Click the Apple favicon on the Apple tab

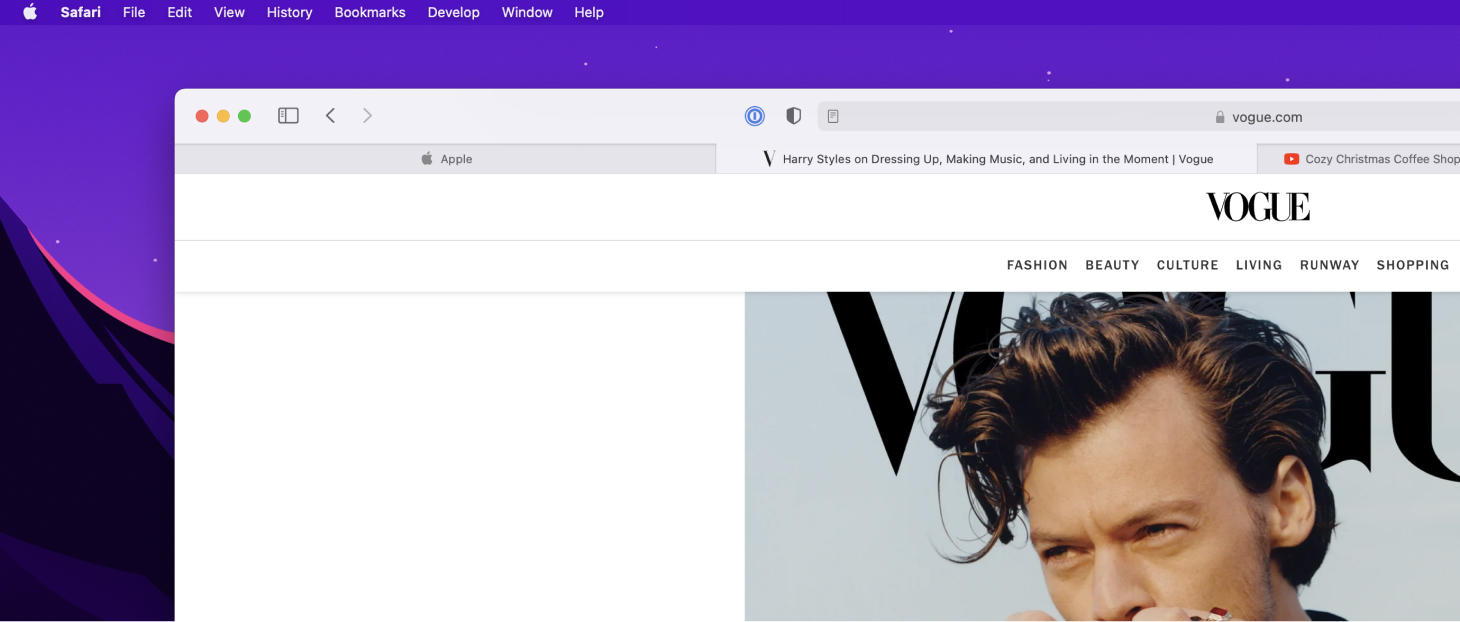point(427,158)
